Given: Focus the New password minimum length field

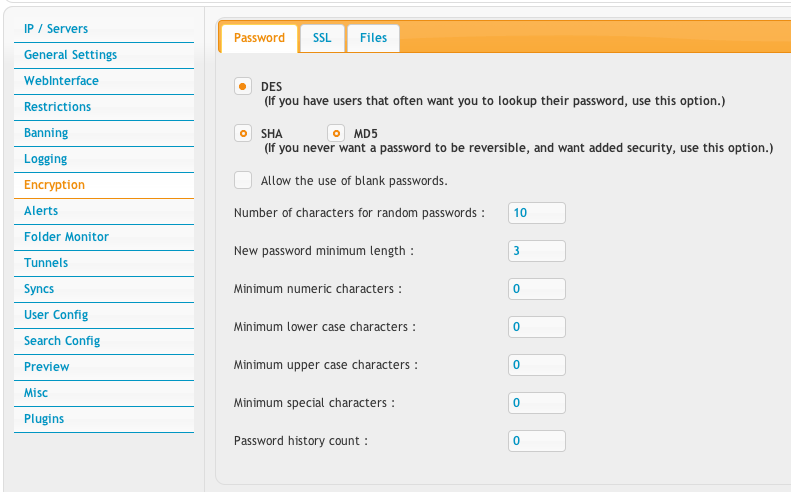Looking at the screenshot, I should [x=537, y=251].
